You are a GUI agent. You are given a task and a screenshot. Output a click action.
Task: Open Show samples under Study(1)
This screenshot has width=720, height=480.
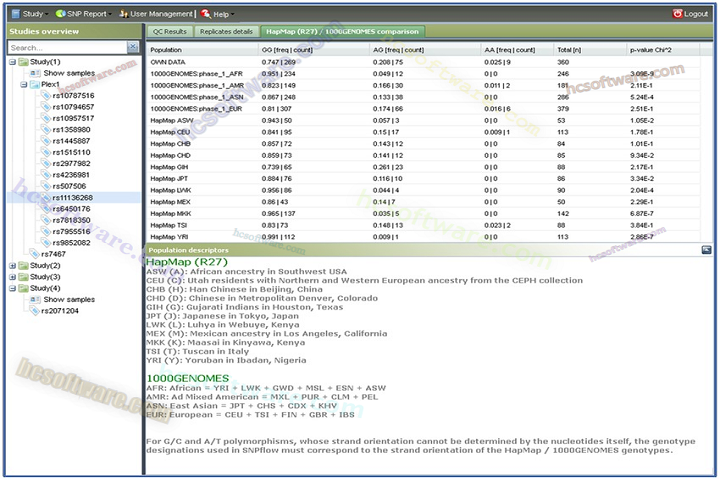[69, 73]
